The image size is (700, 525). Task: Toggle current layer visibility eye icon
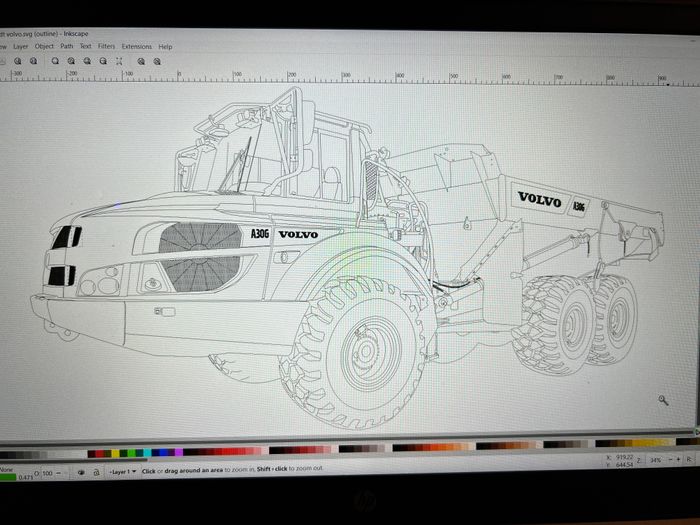click(81, 472)
